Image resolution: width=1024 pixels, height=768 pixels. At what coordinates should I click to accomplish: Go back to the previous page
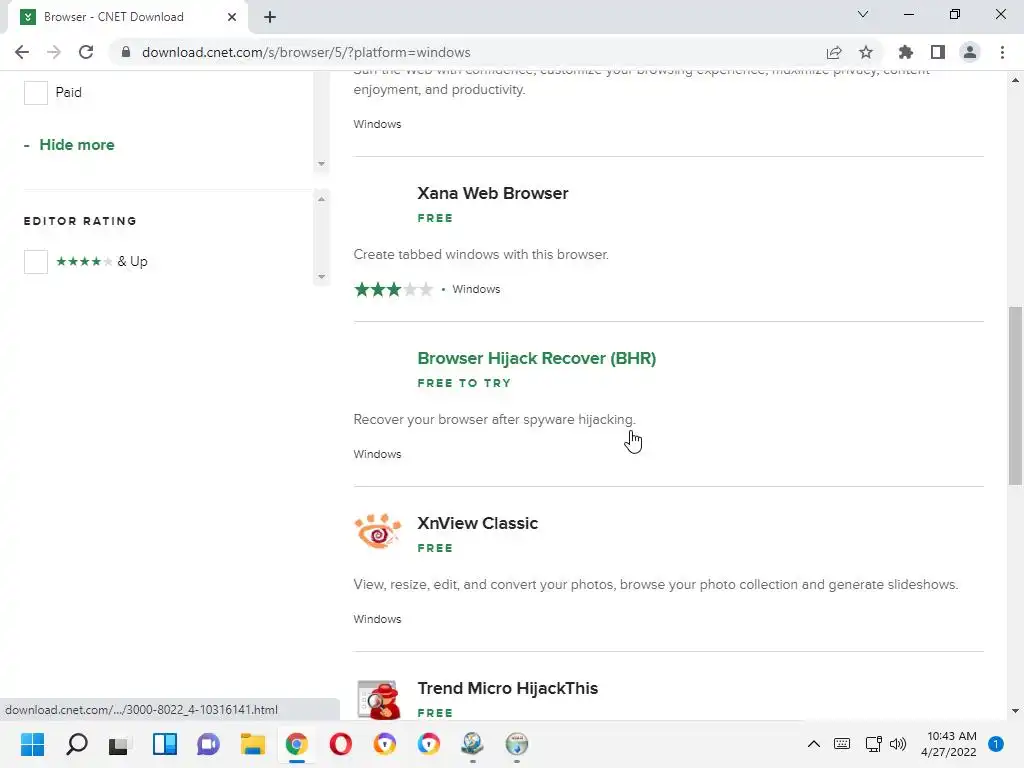[22, 52]
